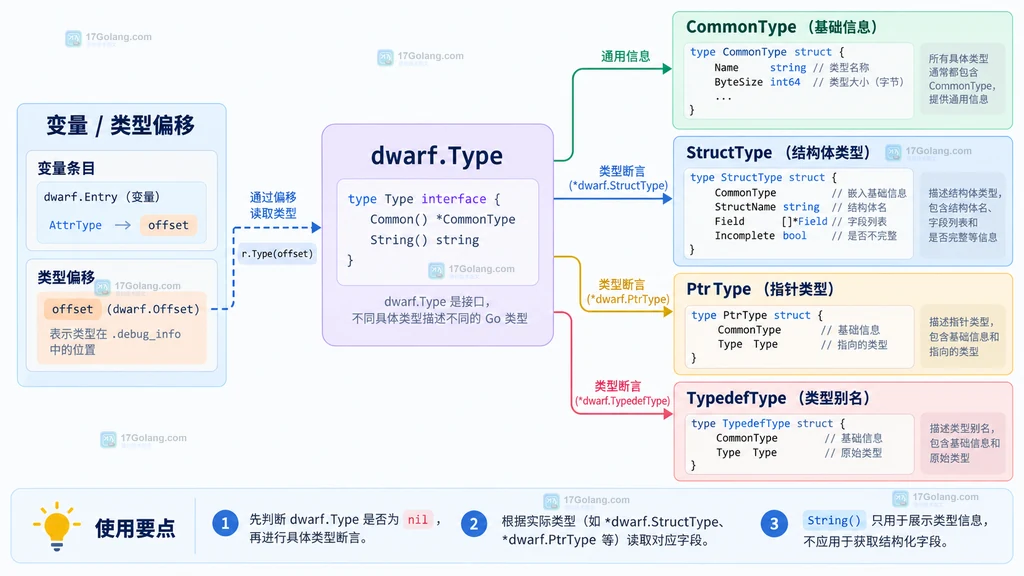Click the (dwarf.Offset) text
Image resolution: width=1024 pixels, height=576 pixels.
click(x=153, y=309)
